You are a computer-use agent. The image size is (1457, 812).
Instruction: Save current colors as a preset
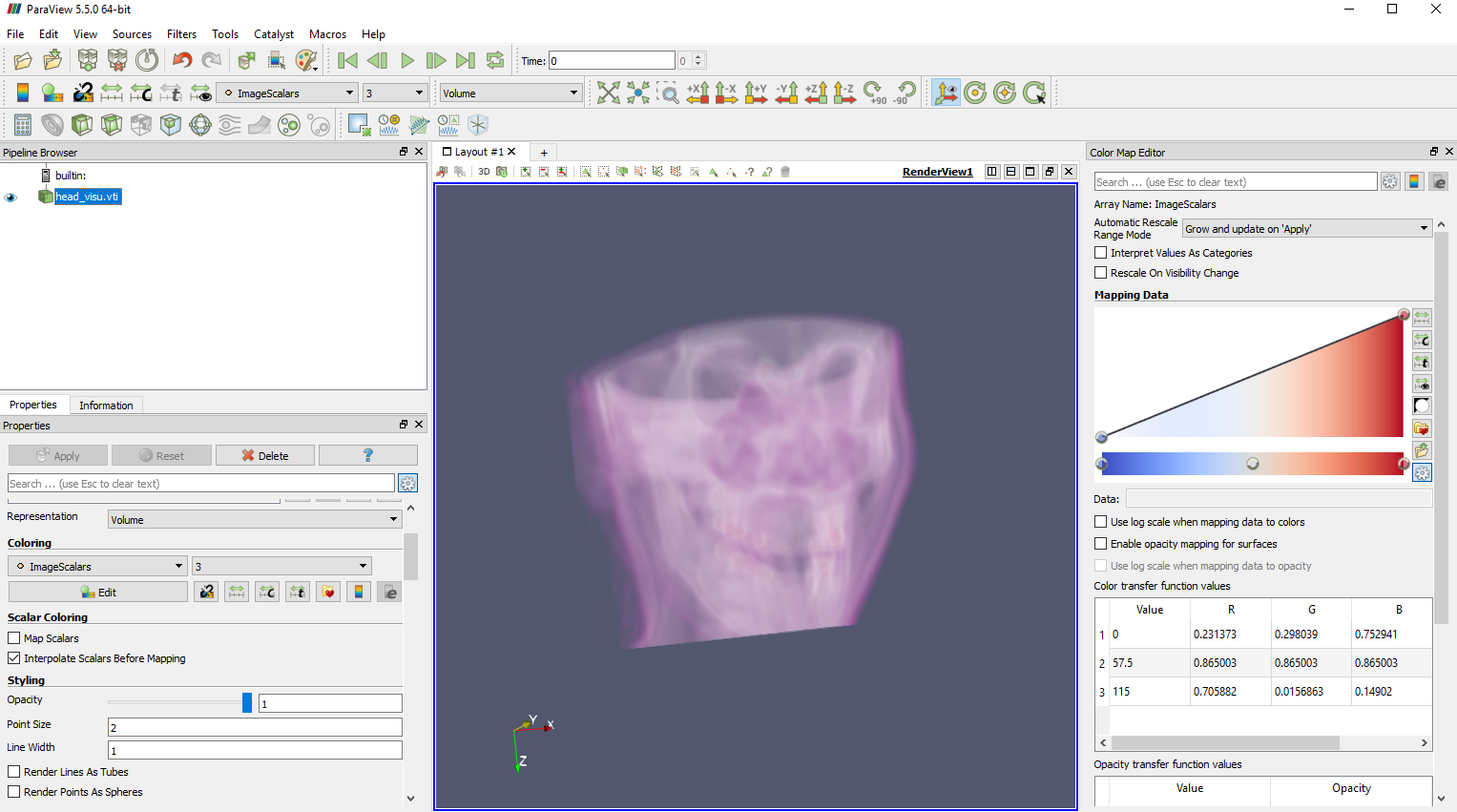1422,450
